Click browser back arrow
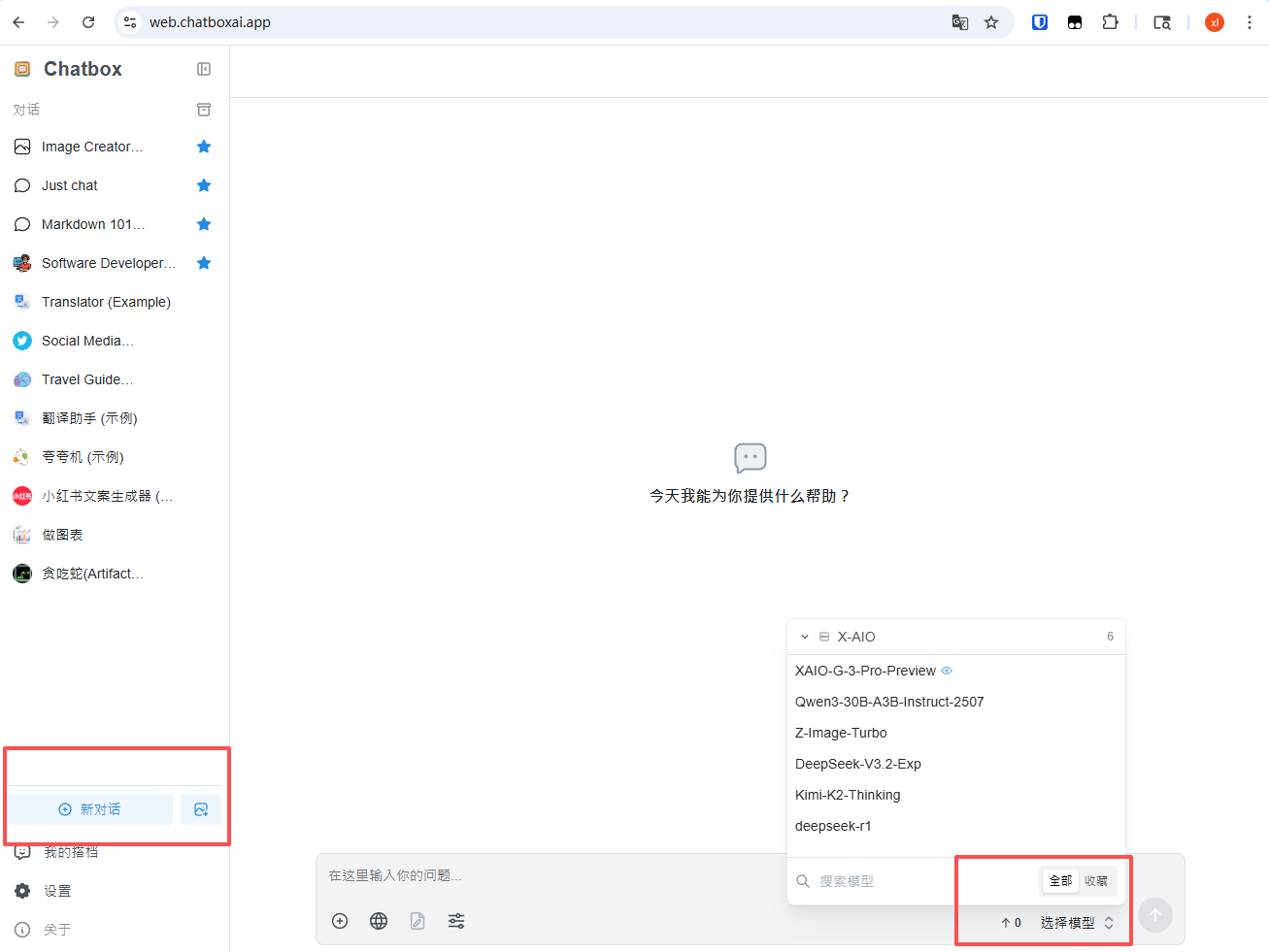Screen dimensions: 1269x952 coord(18,22)
